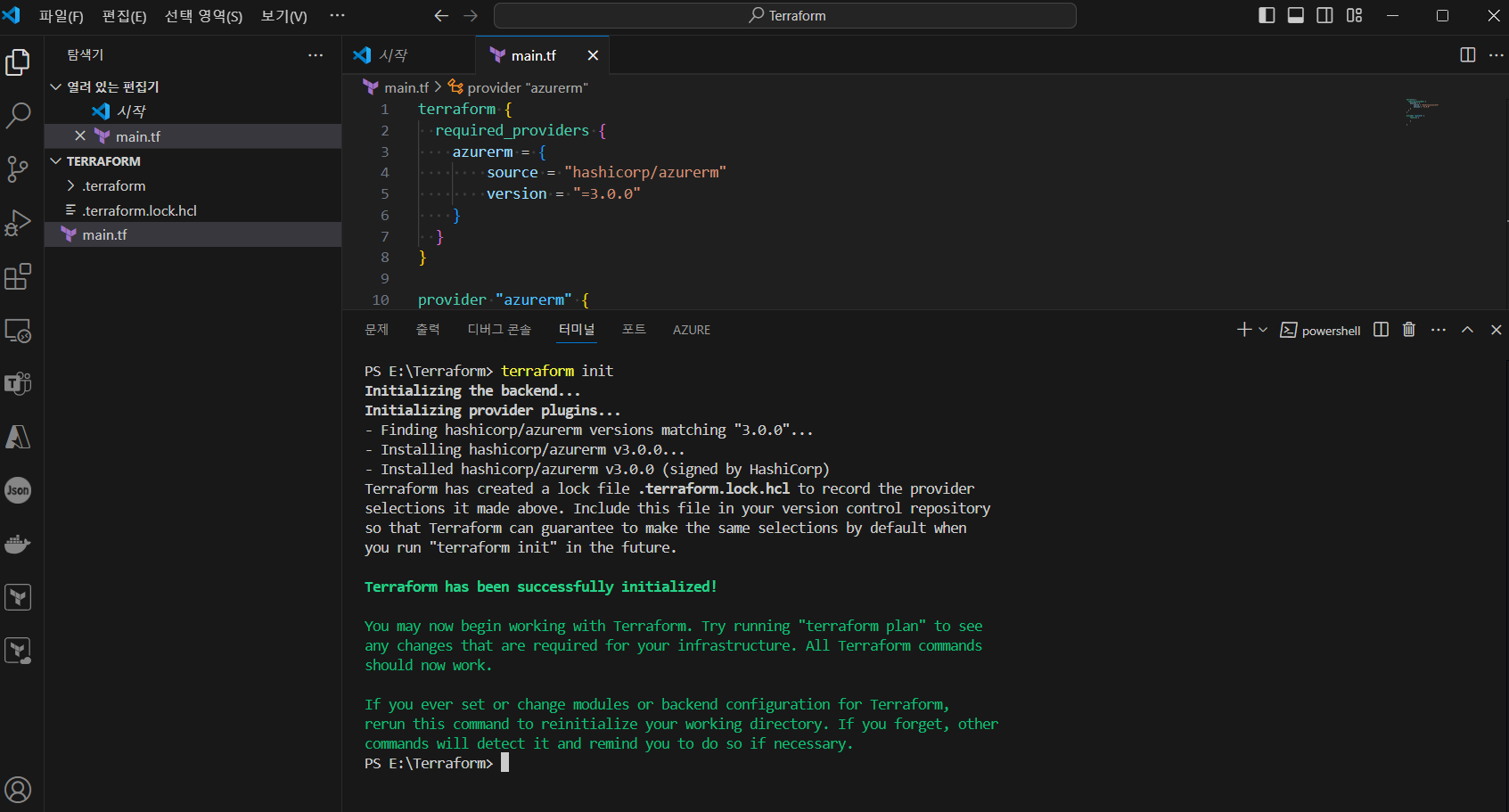Close main.tf in open editors list
Viewport: 1509px width, 812px height.
(x=80, y=135)
